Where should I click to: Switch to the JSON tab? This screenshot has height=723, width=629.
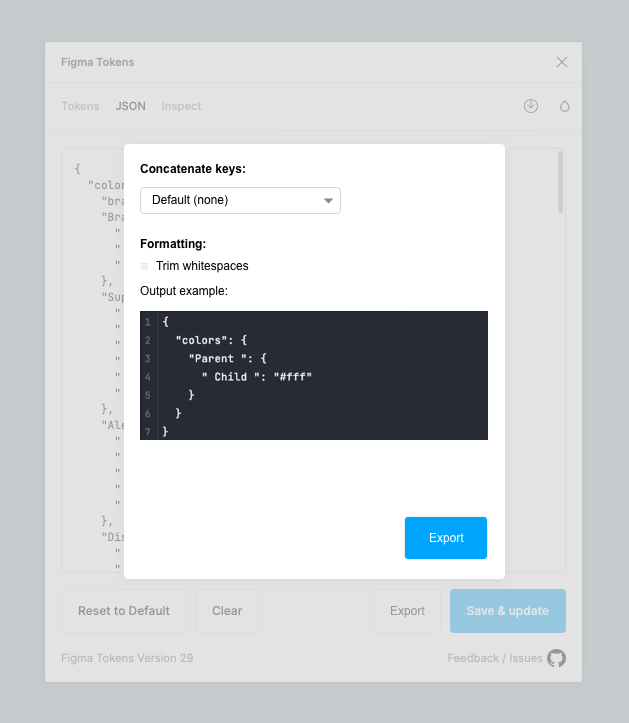(x=131, y=106)
